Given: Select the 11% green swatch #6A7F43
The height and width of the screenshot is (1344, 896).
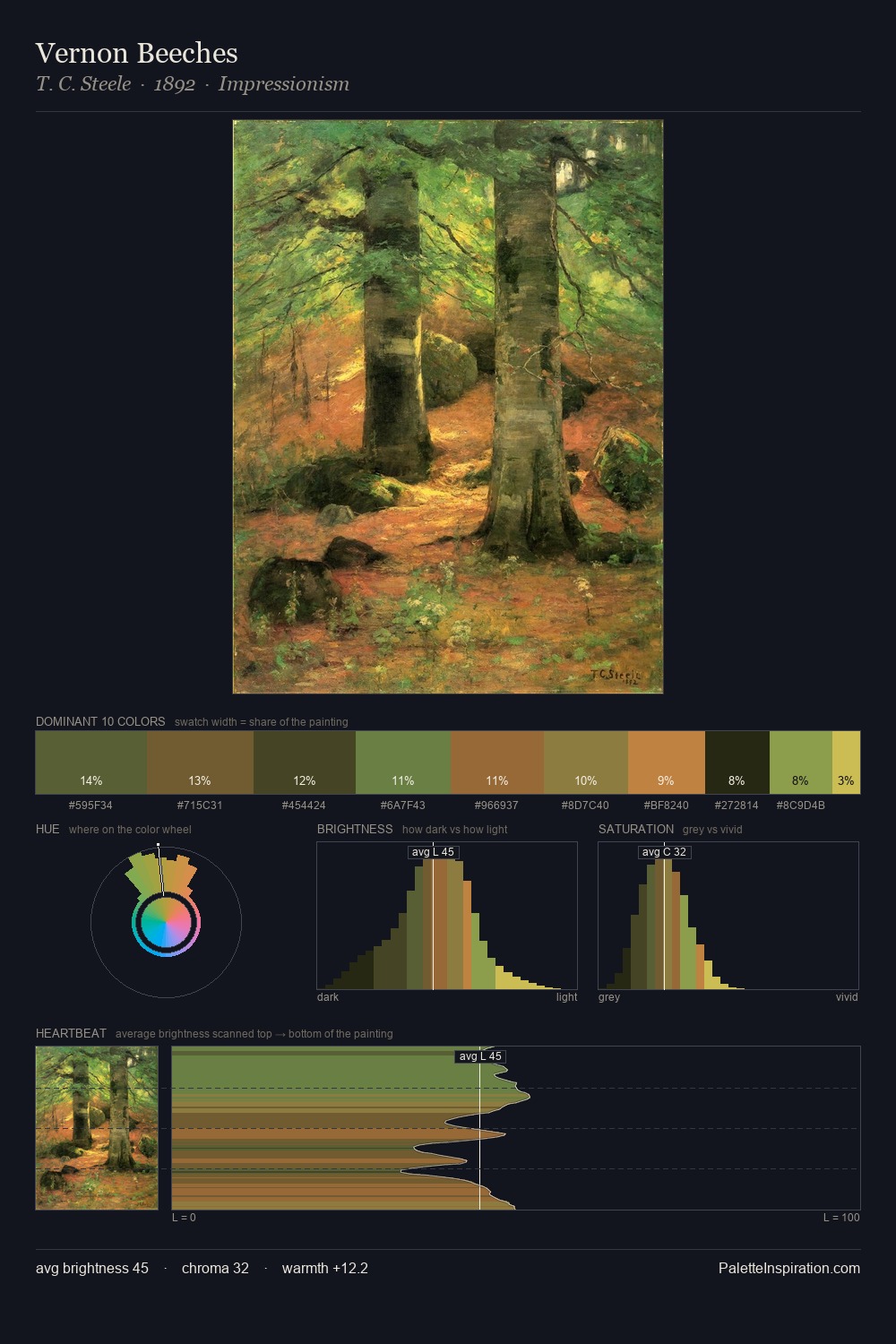Looking at the screenshot, I should coord(403,762).
